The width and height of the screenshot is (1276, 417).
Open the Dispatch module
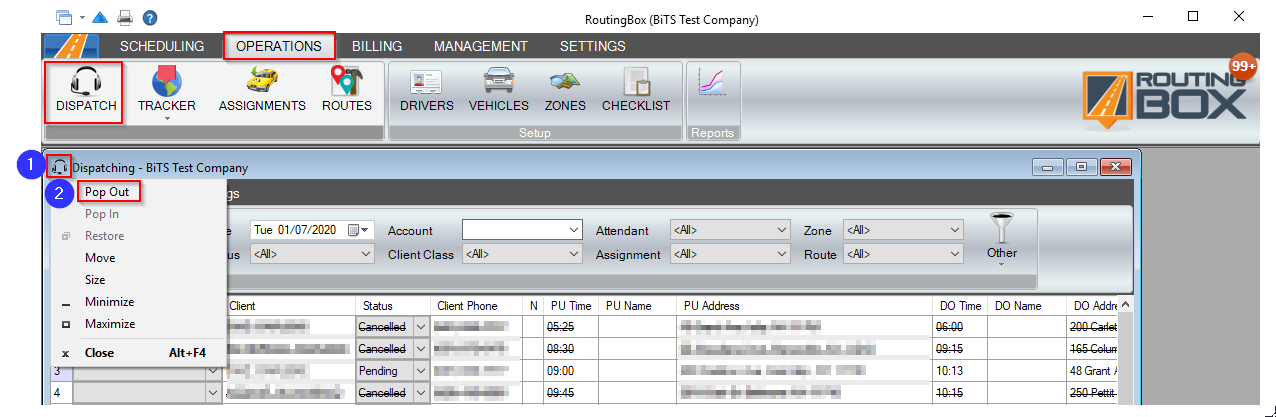click(86, 92)
